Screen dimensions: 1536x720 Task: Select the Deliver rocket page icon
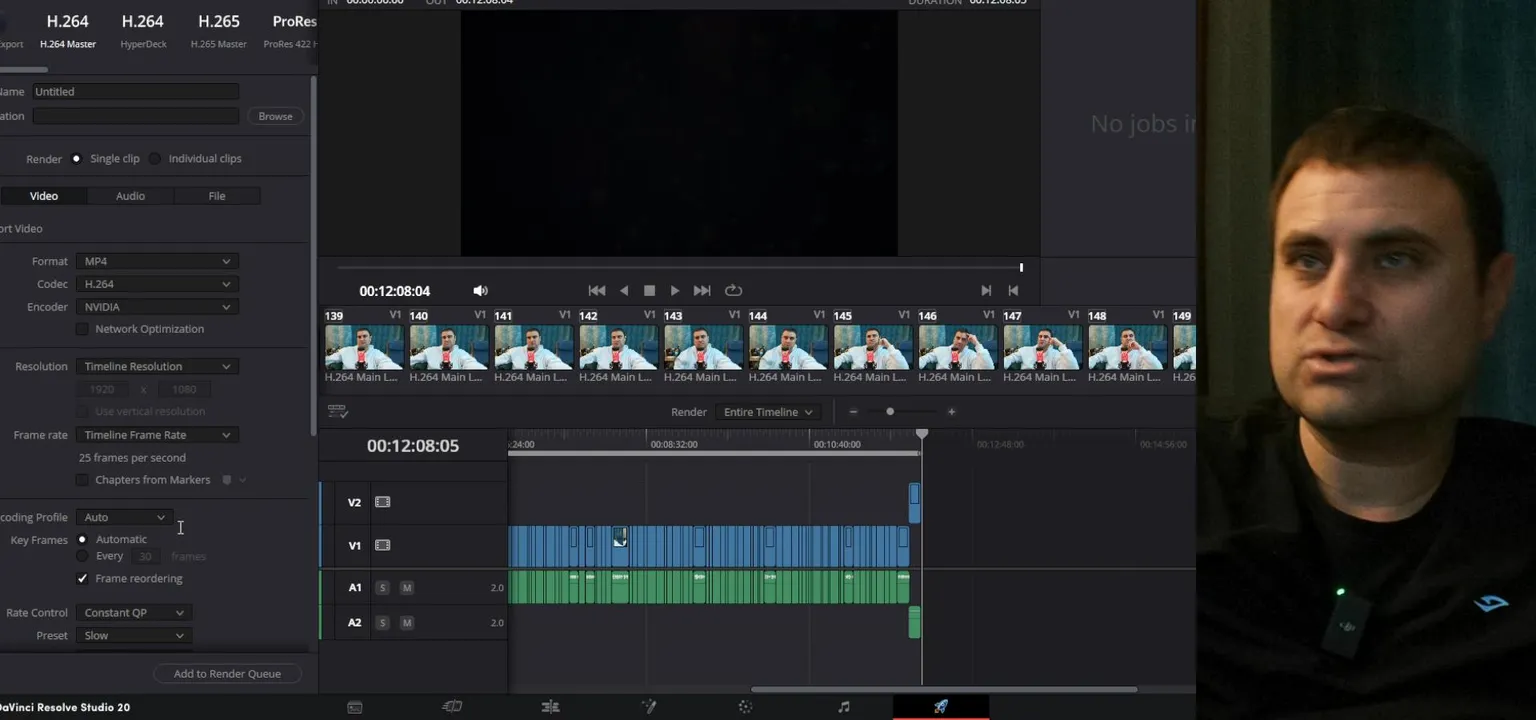(941, 707)
